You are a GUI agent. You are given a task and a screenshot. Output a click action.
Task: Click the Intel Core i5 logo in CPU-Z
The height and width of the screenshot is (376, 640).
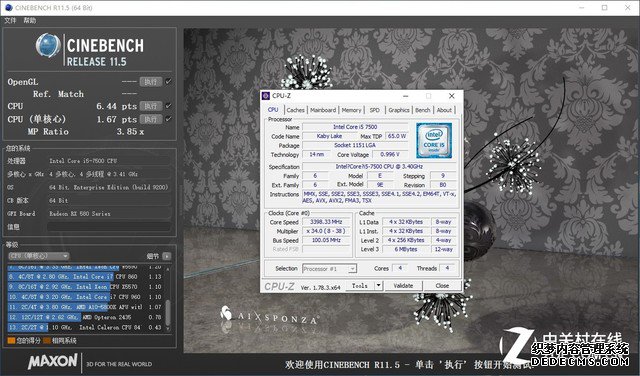pyautogui.click(x=434, y=140)
